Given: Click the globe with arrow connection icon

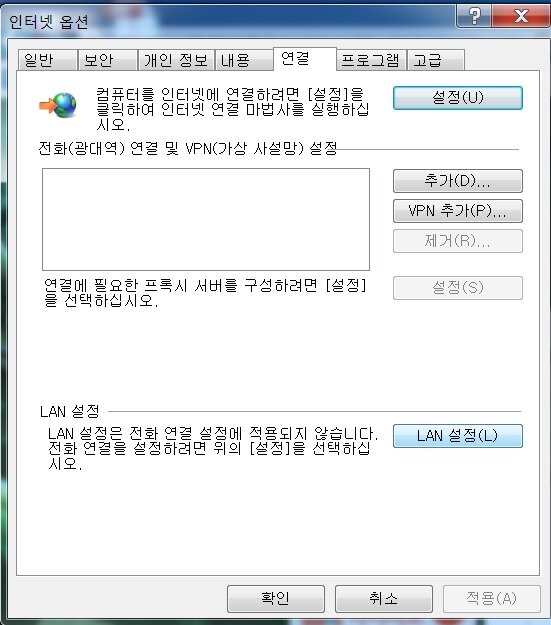Looking at the screenshot, I should point(58,105).
